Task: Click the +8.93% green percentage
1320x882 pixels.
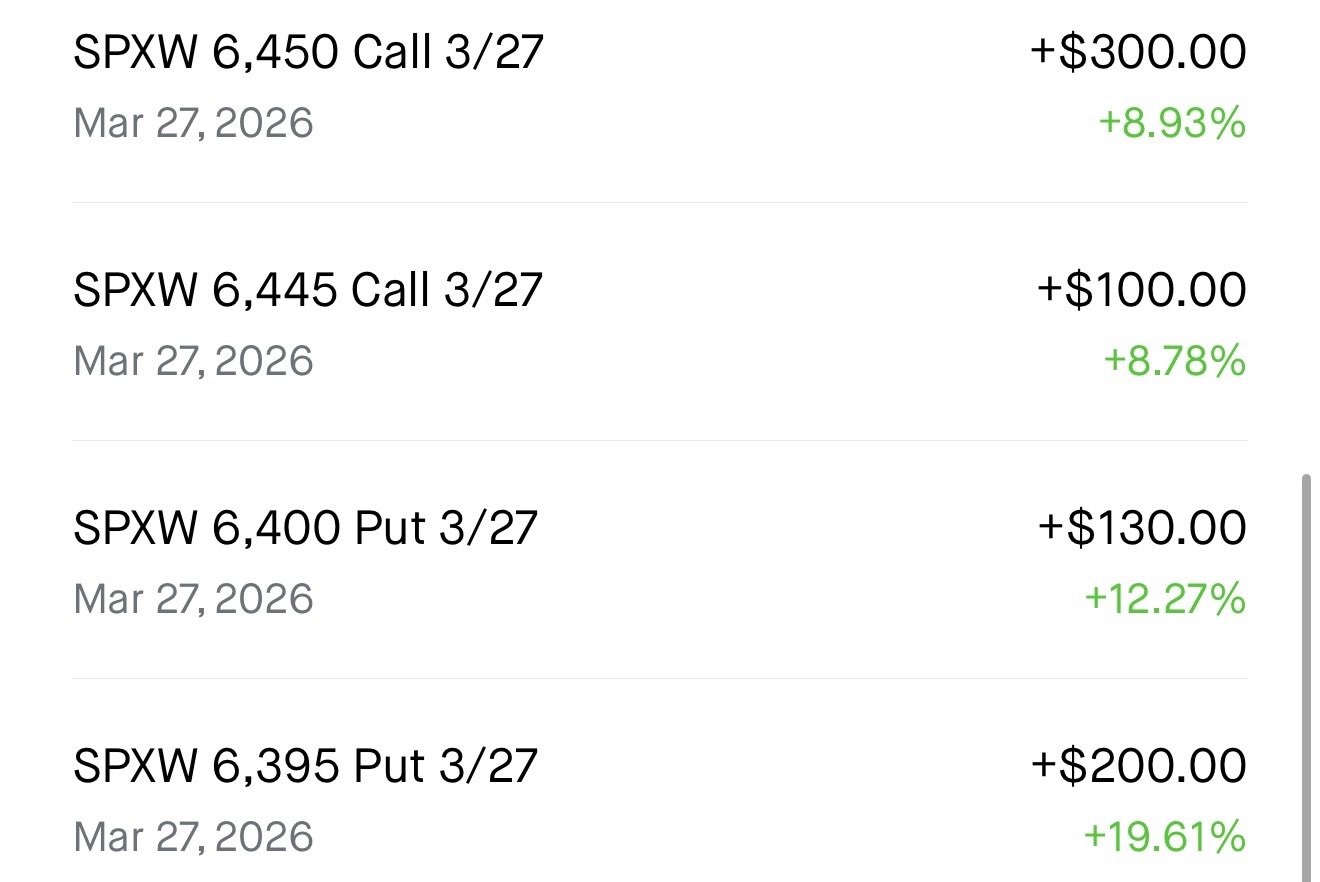Action: tap(1172, 124)
